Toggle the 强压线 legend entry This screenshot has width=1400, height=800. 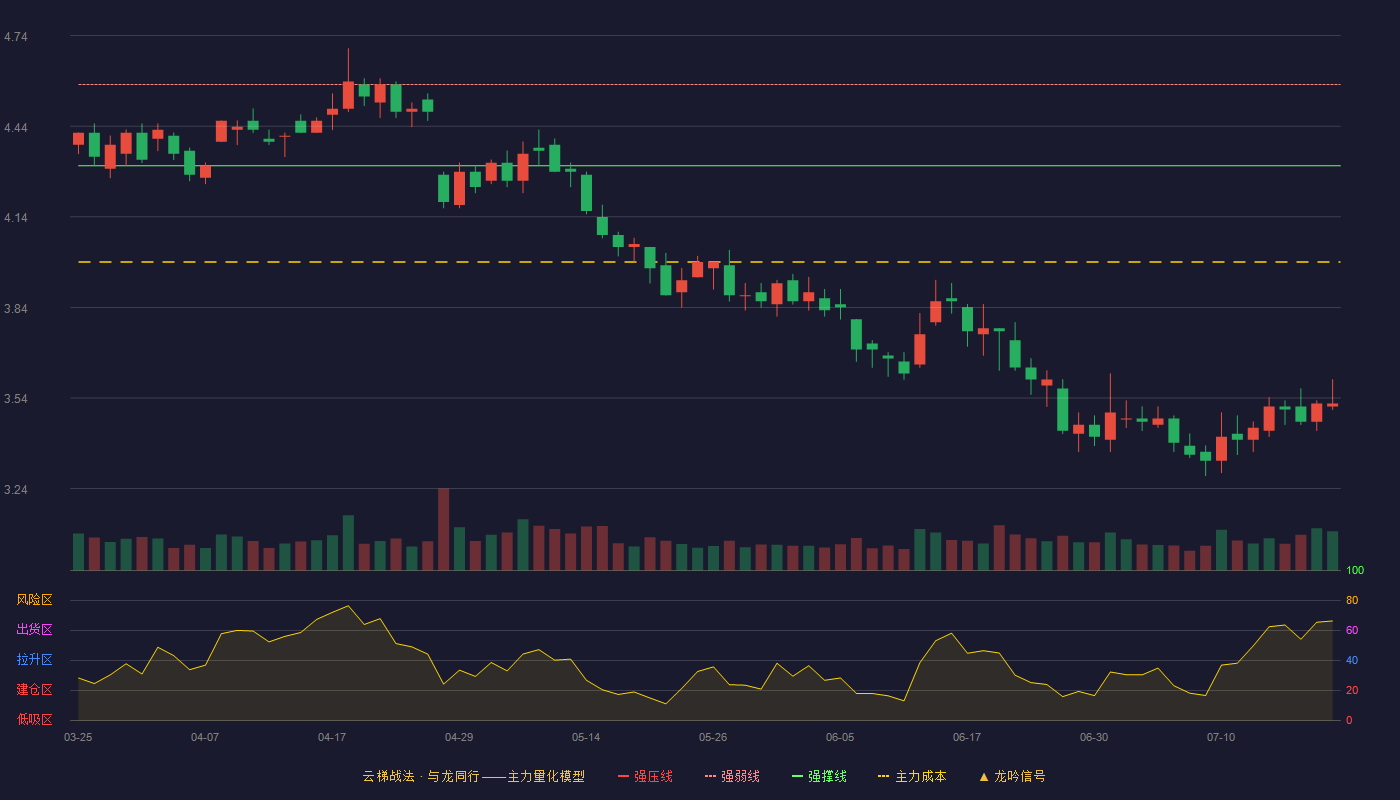pos(645,776)
